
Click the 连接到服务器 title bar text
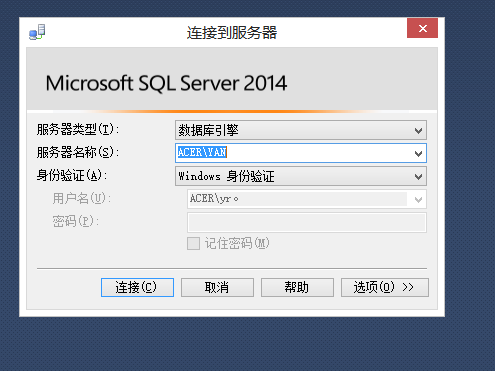(232, 33)
